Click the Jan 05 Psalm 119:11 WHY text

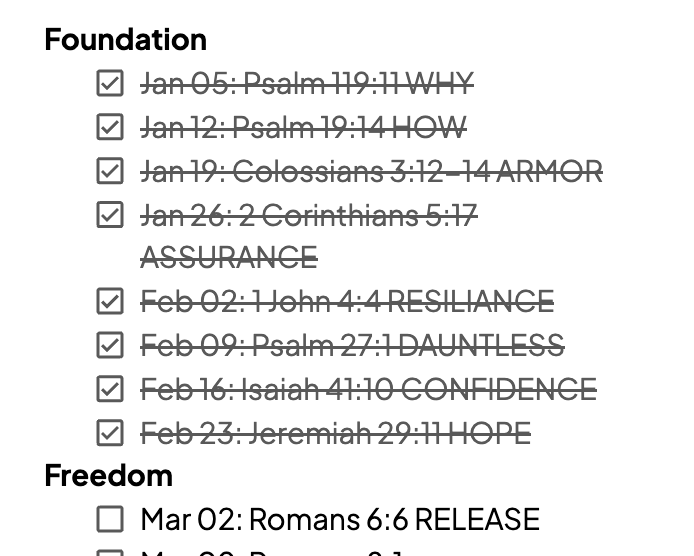coord(307,83)
